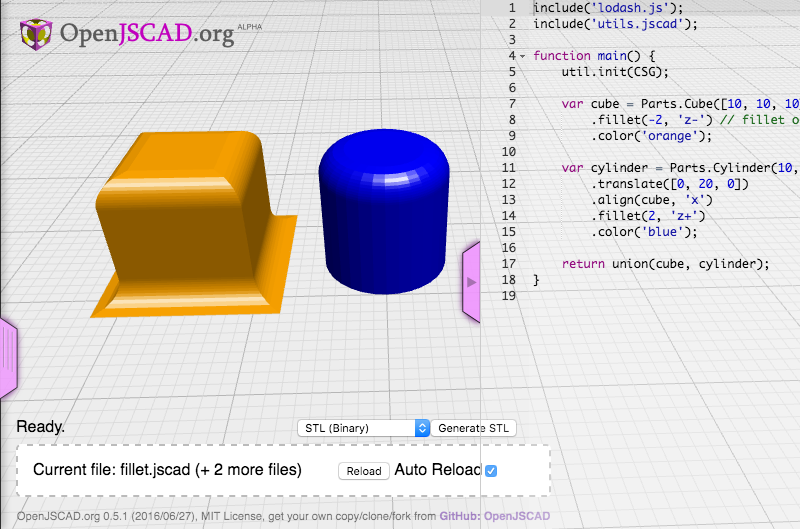Viewport: 800px width, 529px height.
Task: Click line number 1 in editor gutter
Action: pyautogui.click(x=512, y=8)
